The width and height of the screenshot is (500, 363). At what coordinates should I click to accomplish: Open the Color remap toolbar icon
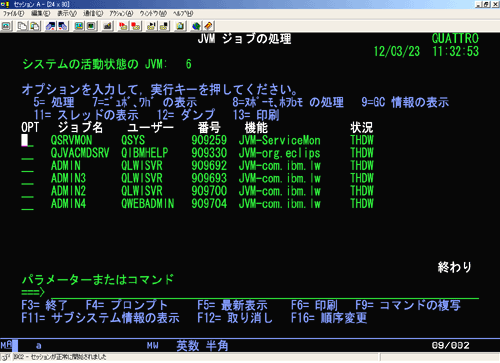point(91,26)
